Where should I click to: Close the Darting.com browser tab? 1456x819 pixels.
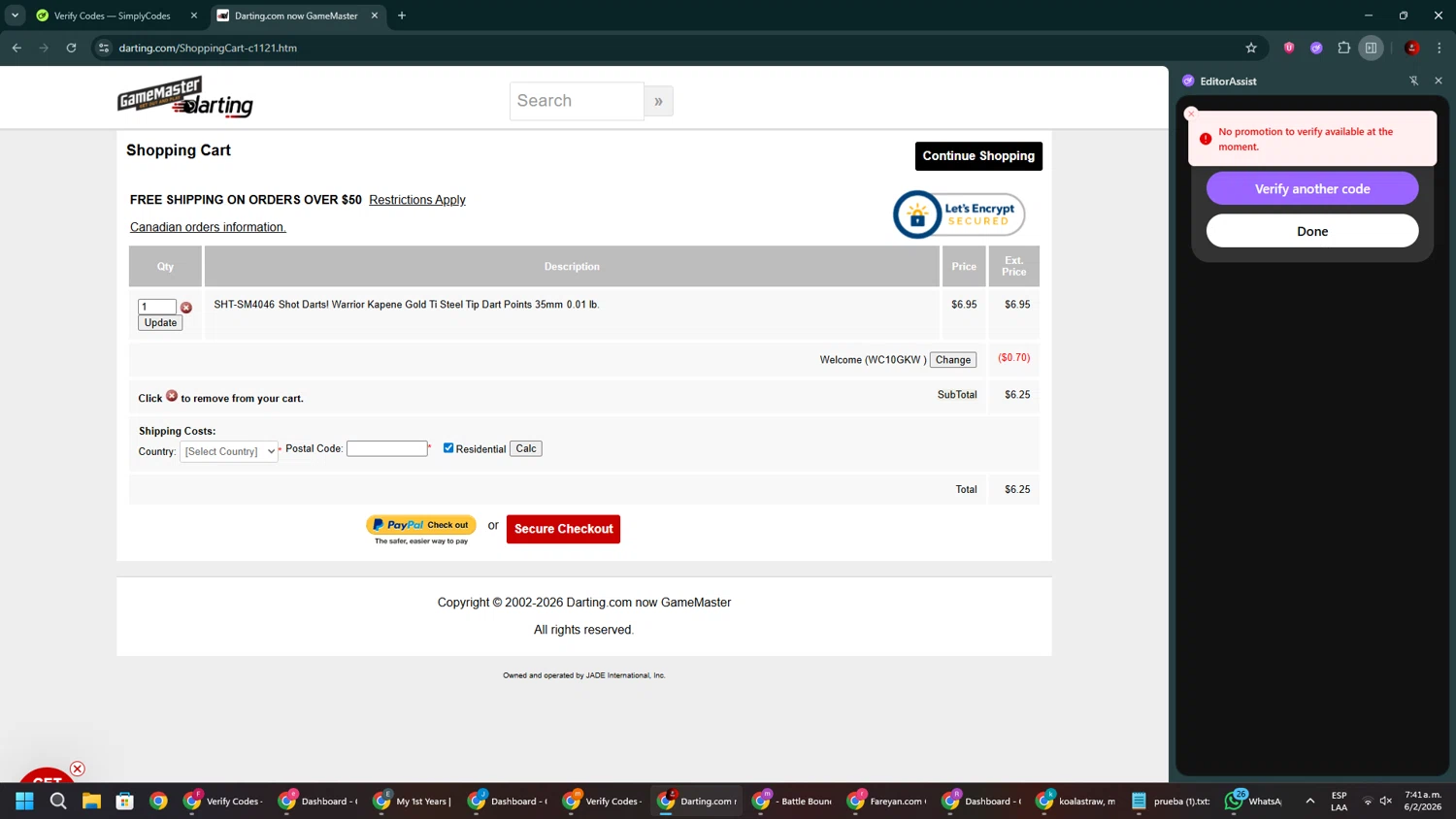[x=375, y=16]
